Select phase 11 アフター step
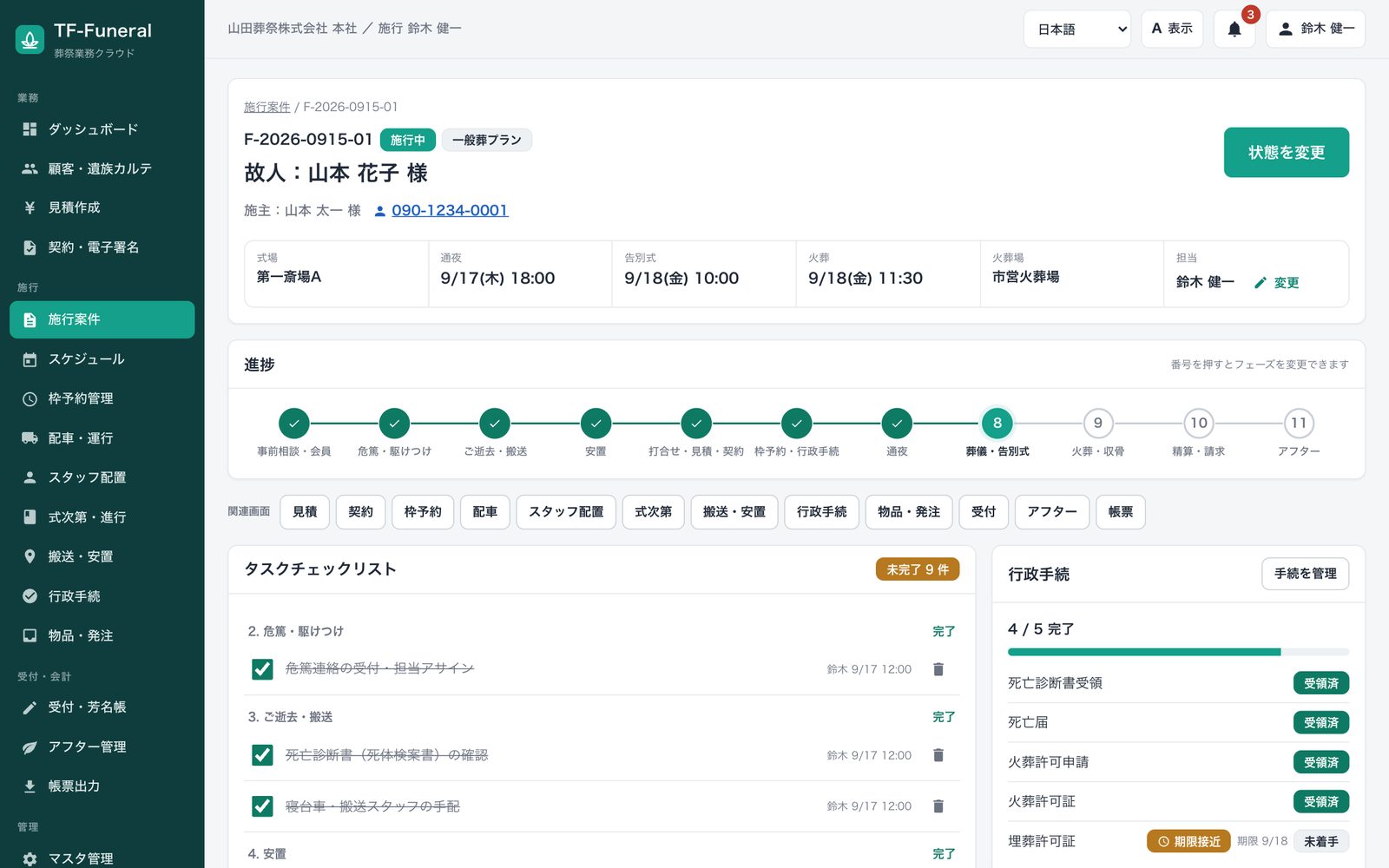 tap(1299, 424)
